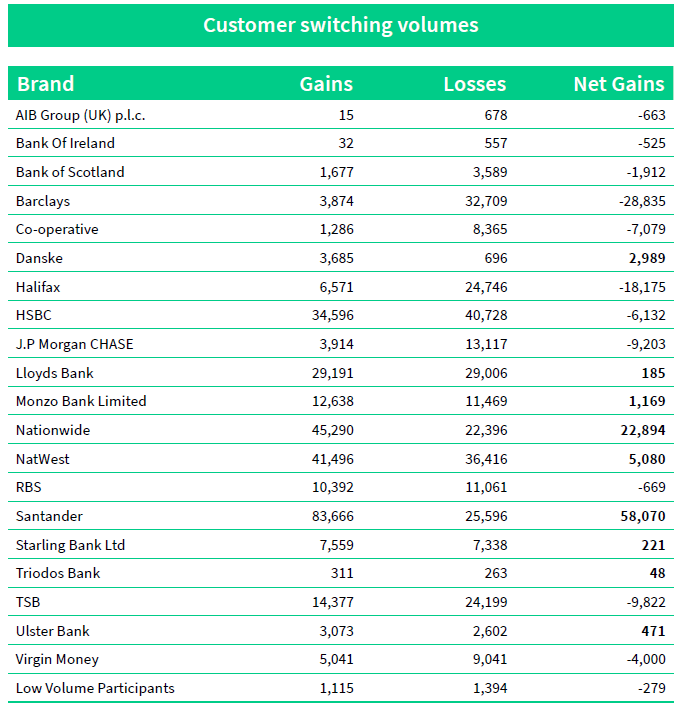
Task: Click the J.P Morgan CHASE brand name
Action: click(x=75, y=344)
